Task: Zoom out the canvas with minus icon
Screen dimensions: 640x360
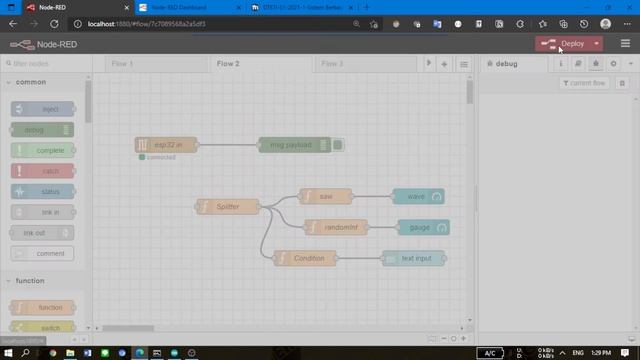Action: (444, 338)
